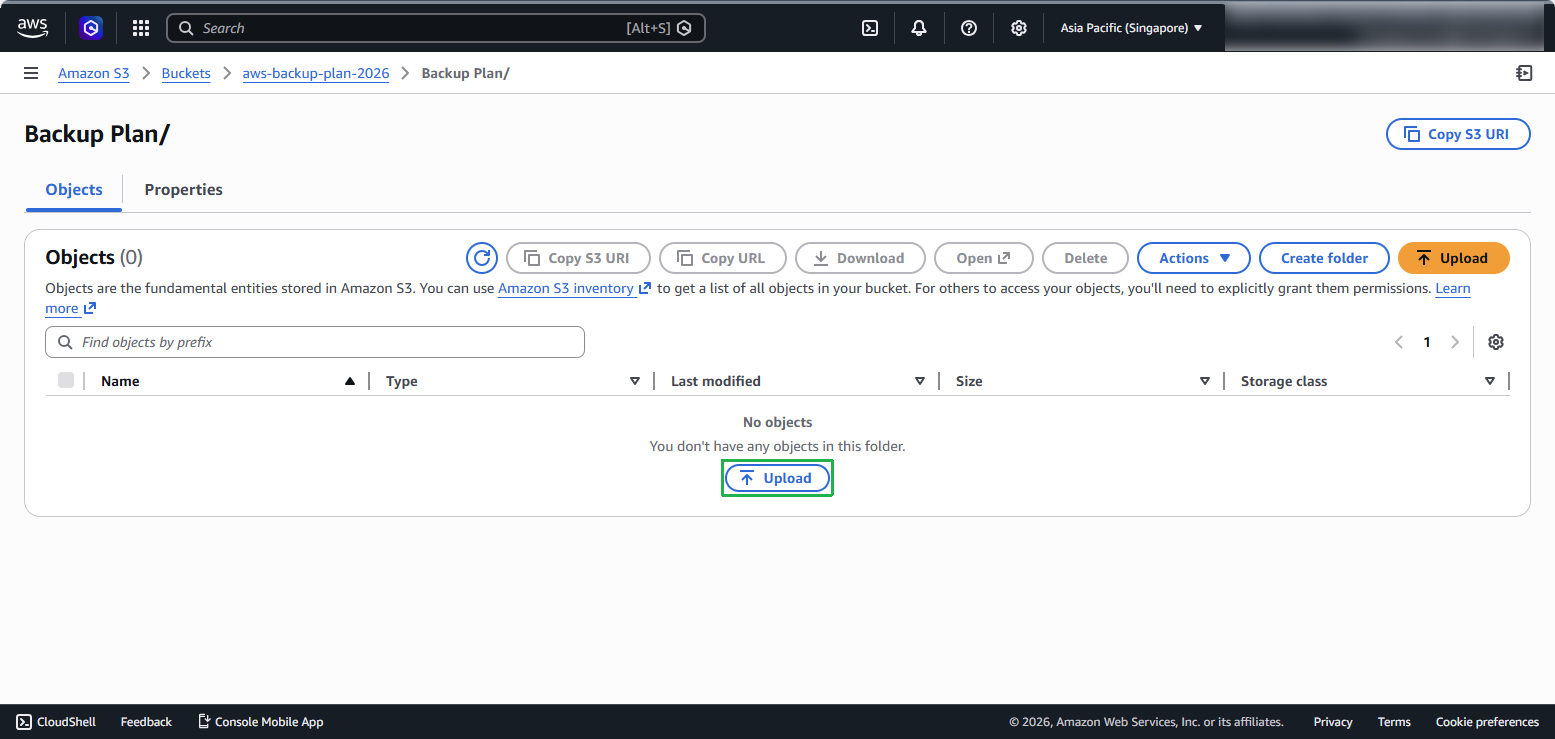Open the AWS console home logo
Viewport: 1555px width, 739px height.
tap(32, 28)
